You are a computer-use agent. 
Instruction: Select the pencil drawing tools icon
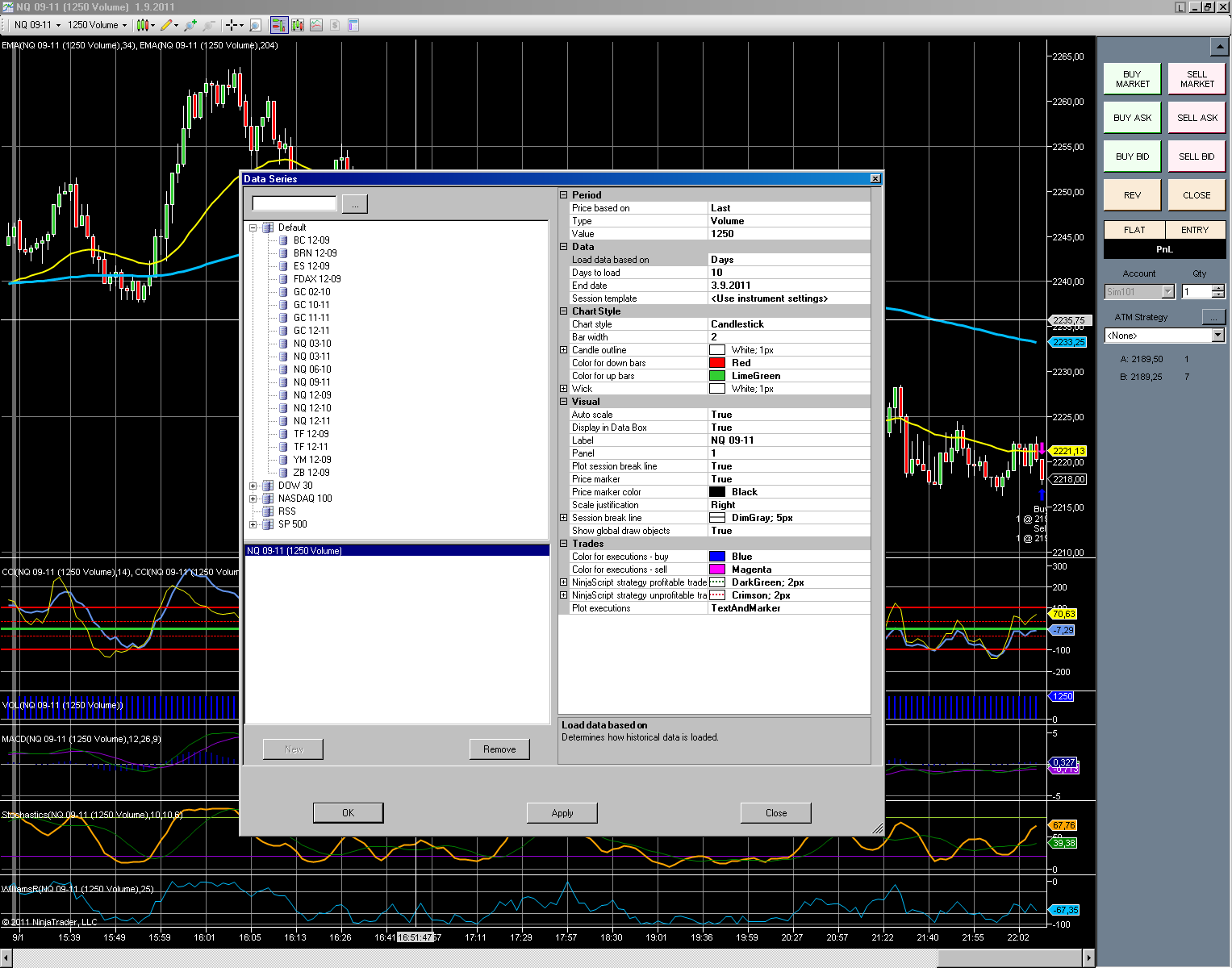168,25
